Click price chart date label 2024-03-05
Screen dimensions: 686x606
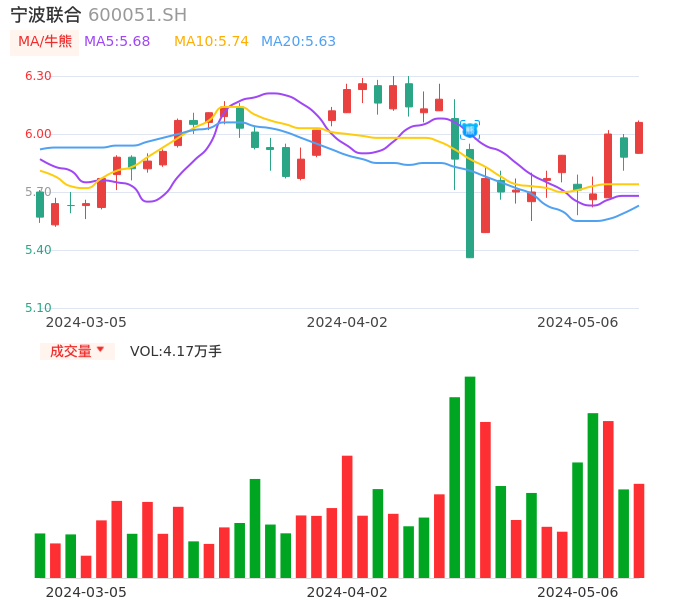[x=86, y=322]
